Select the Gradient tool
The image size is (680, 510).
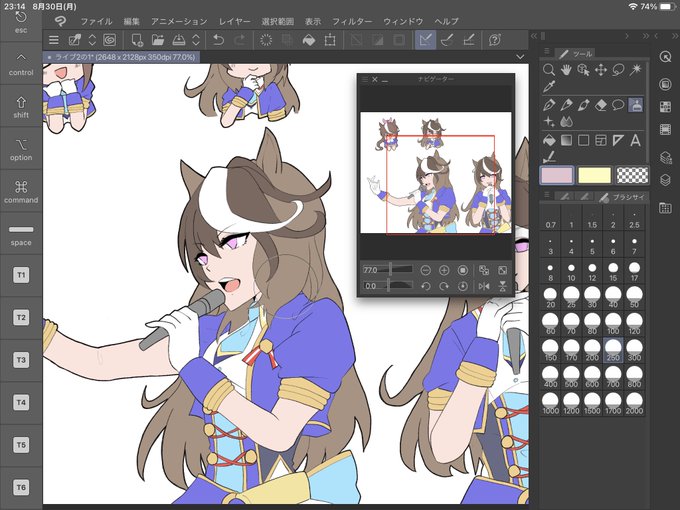[x=566, y=141]
